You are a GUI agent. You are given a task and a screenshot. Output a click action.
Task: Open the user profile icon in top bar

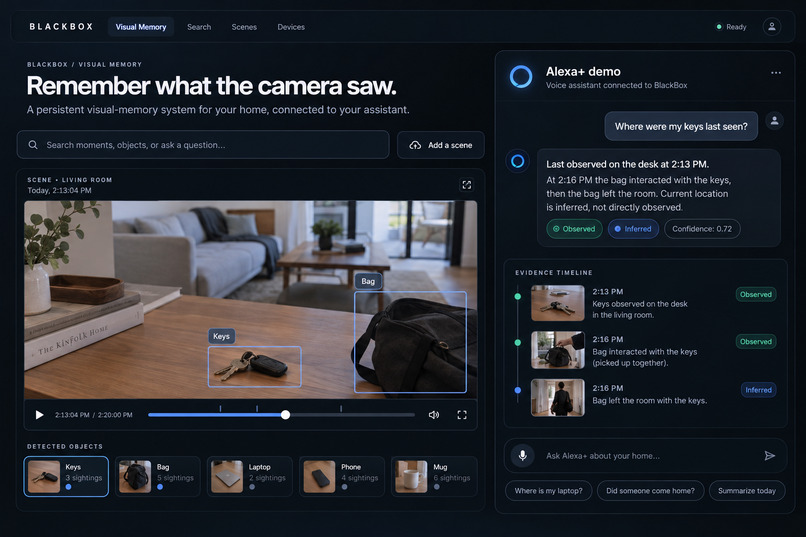pos(772,27)
